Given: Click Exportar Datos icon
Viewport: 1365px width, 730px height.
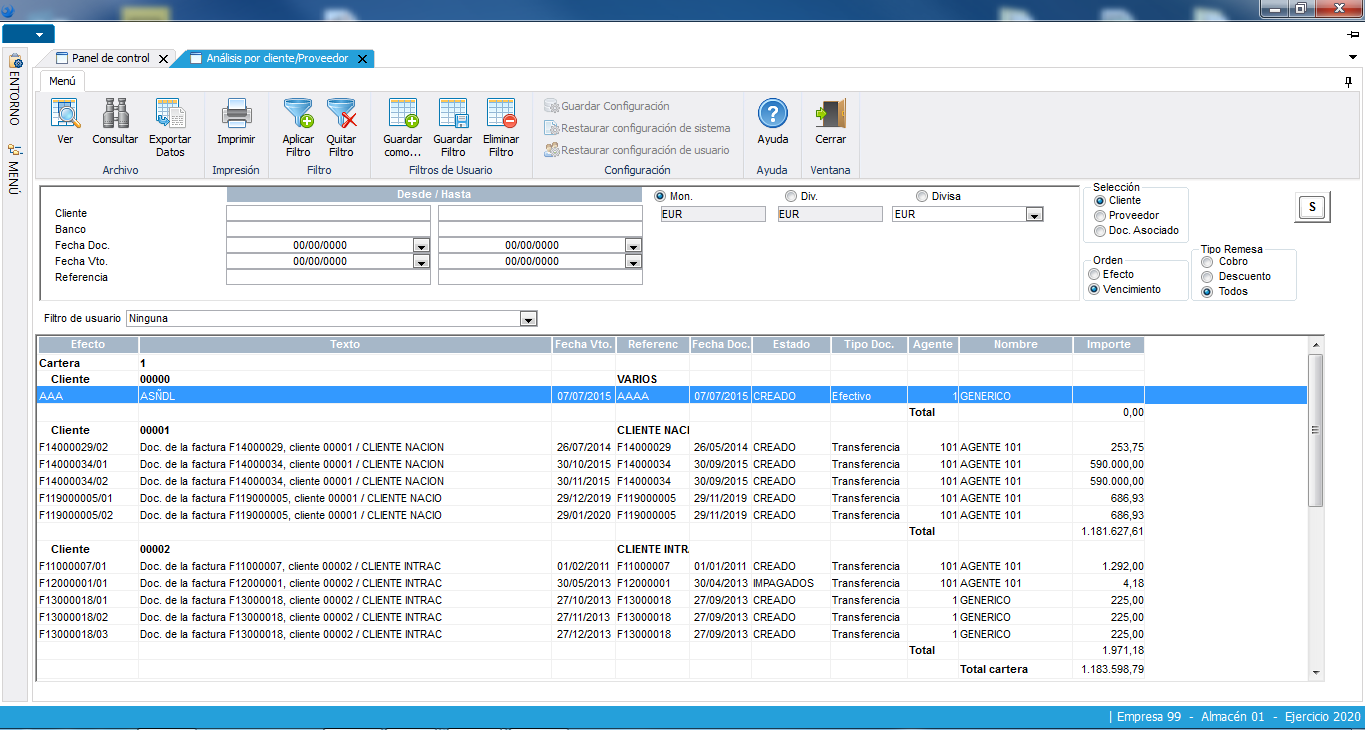Looking at the screenshot, I should point(170,116).
